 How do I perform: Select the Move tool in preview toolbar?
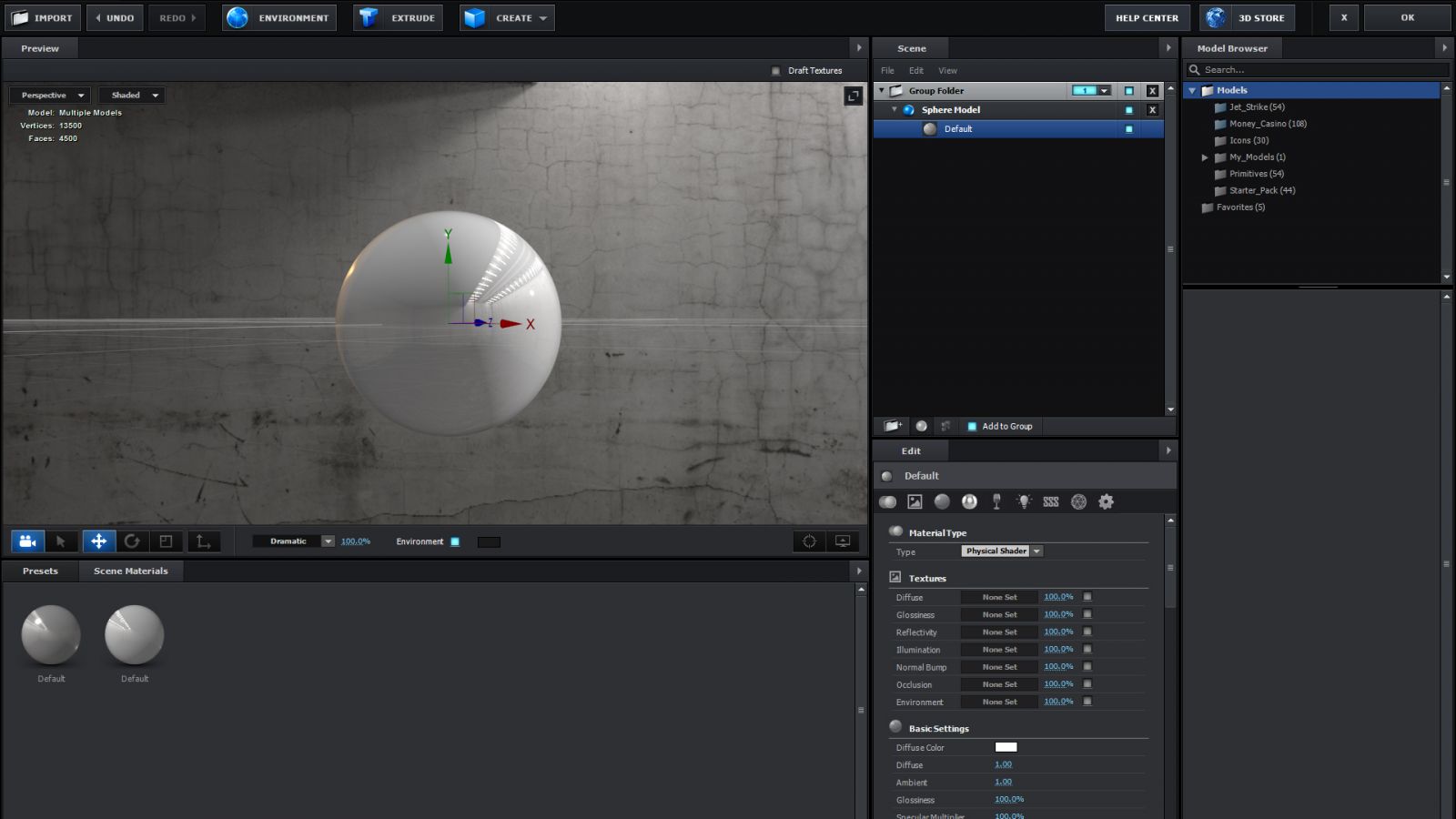(98, 541)
